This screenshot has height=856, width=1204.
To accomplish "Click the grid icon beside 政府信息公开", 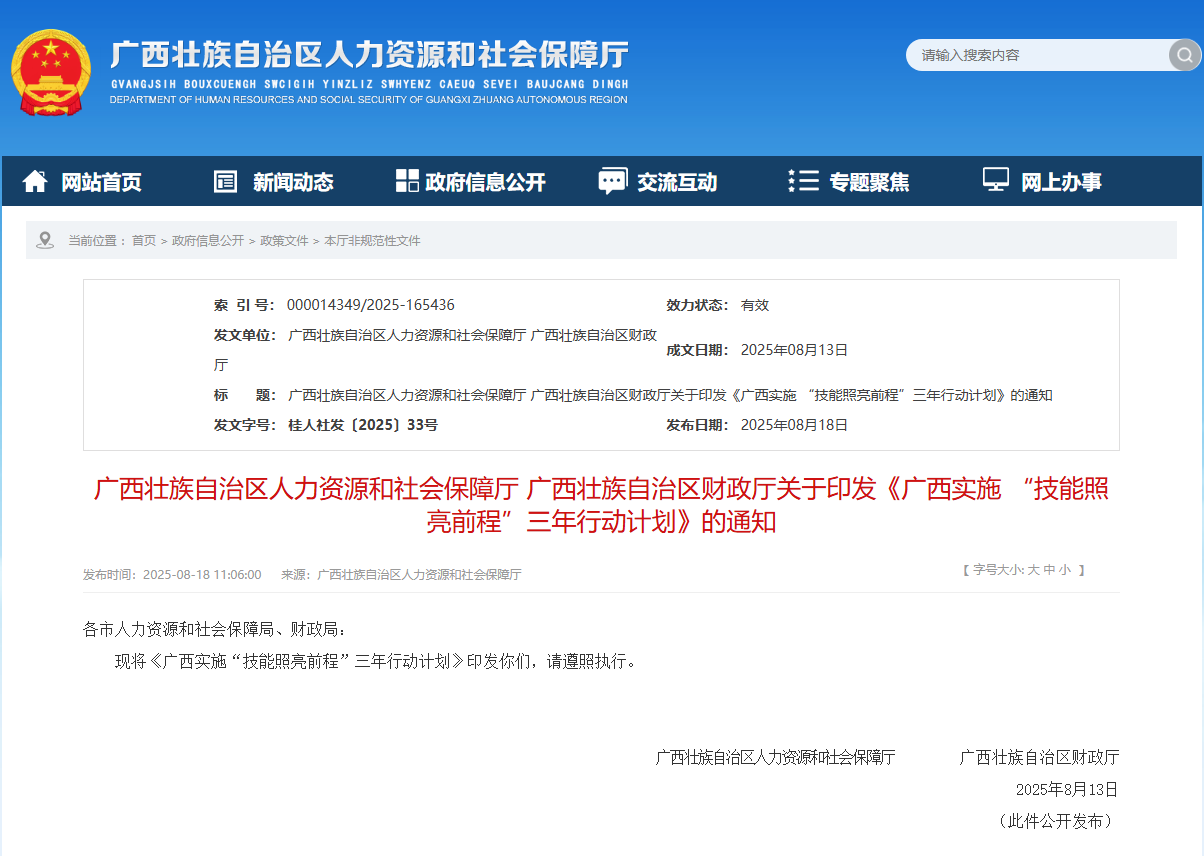I will (x=407, y=181).
